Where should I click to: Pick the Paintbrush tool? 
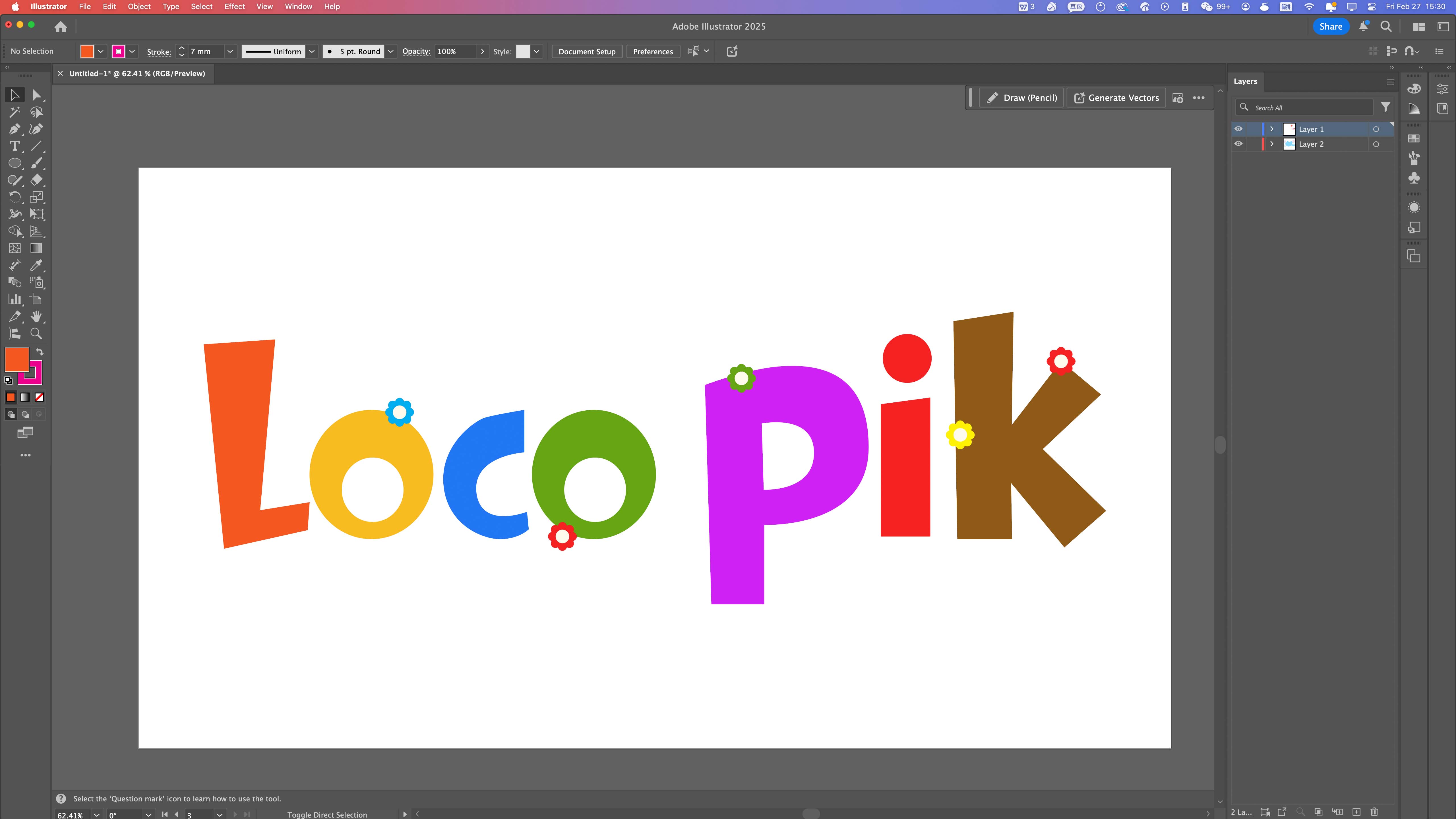(37, 163)
